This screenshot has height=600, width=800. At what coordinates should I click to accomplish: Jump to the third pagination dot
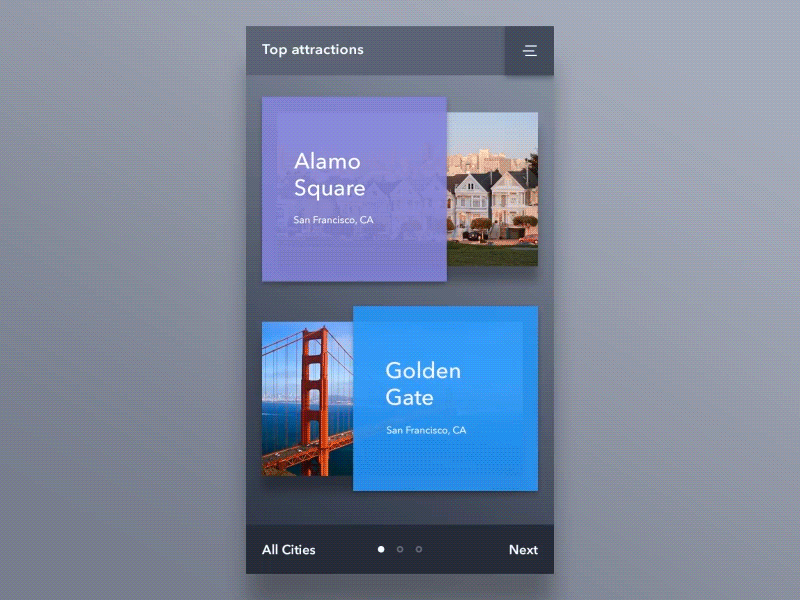[418, 549]
